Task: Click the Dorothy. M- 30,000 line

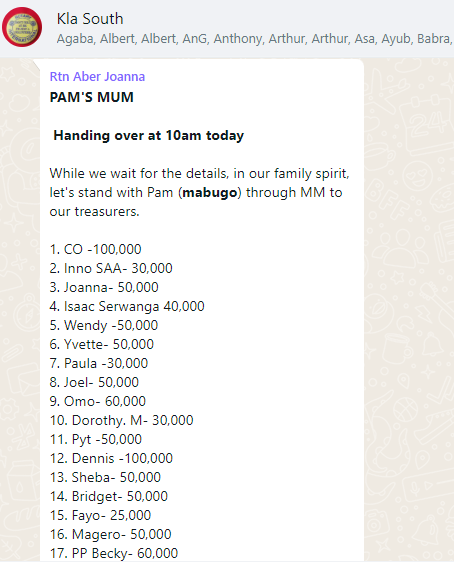Action: [121, 420]
